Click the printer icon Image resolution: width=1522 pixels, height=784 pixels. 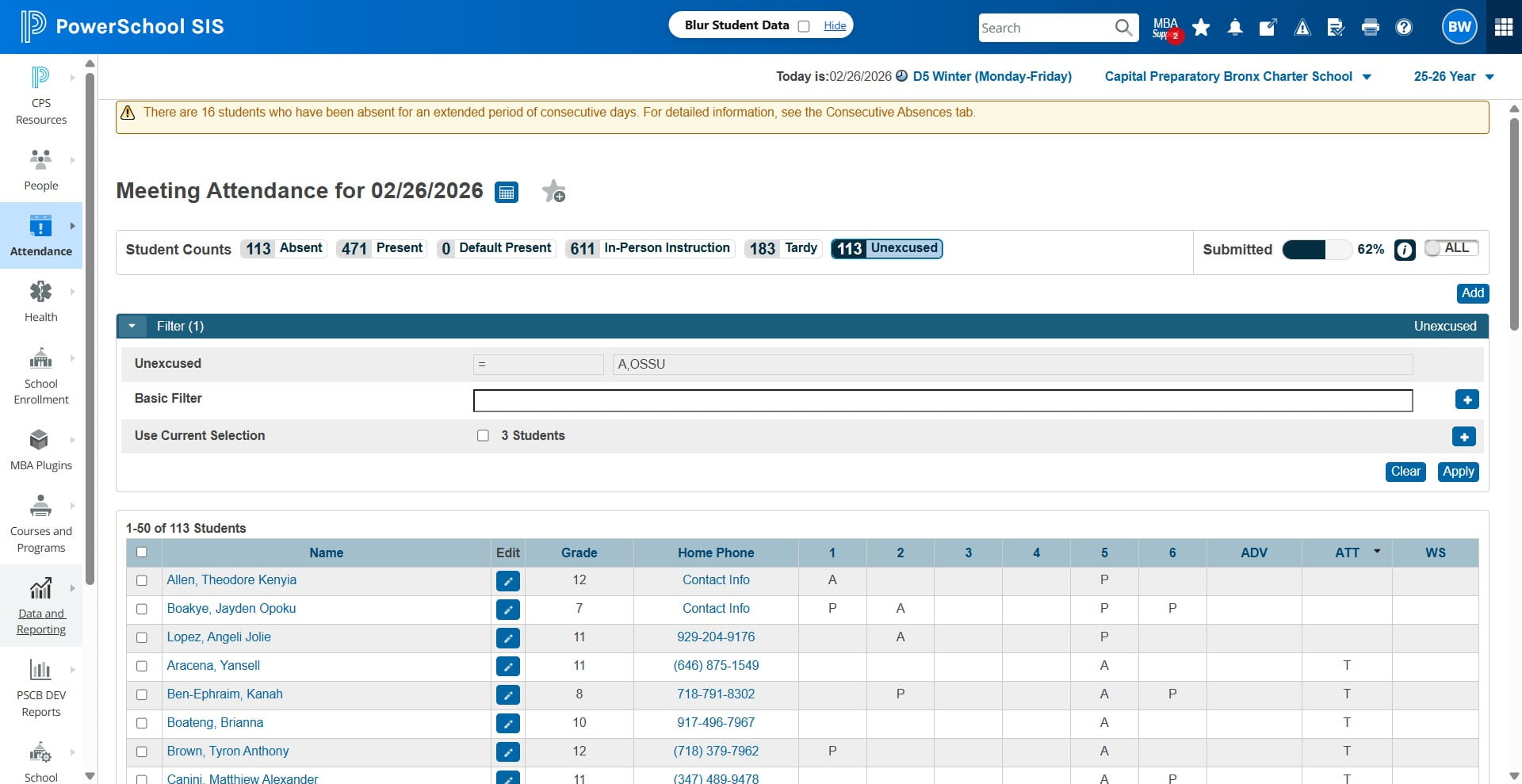click(x=1370, y=28)
